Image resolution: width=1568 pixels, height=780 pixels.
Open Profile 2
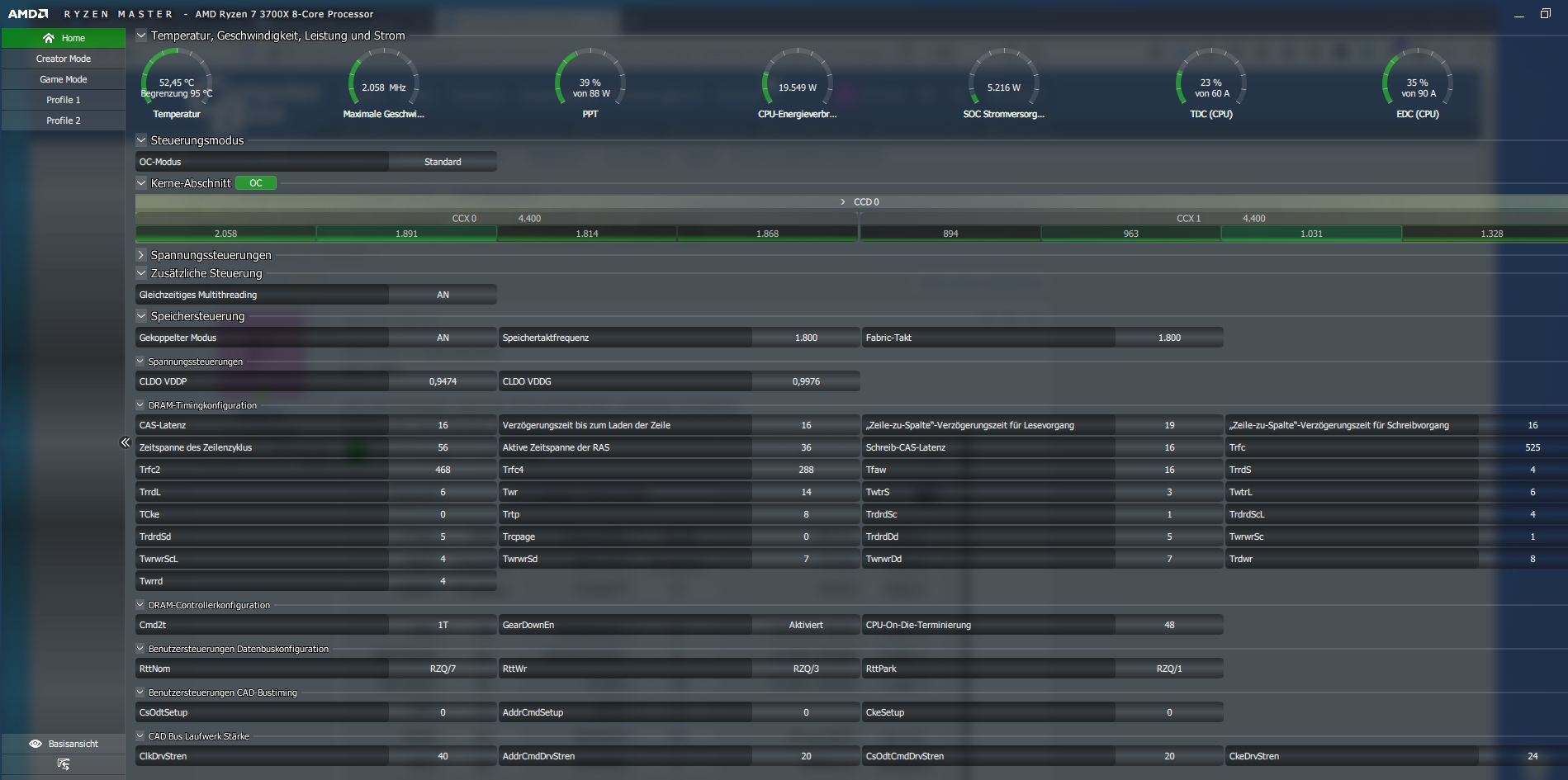click(x=64, y=121)
